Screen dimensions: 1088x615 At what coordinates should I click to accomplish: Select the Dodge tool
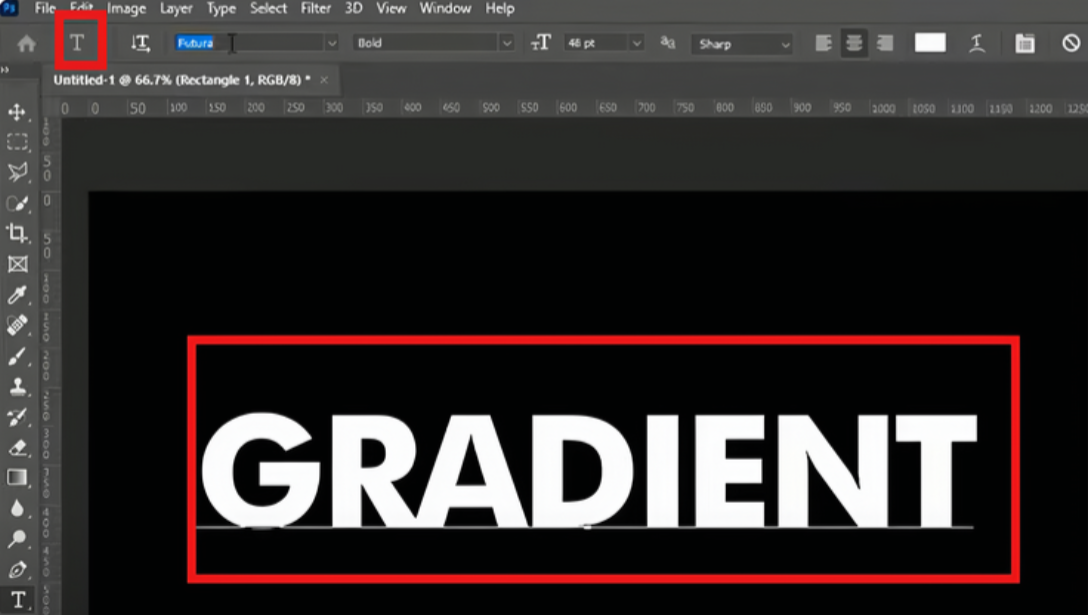(x=17, y=539)
